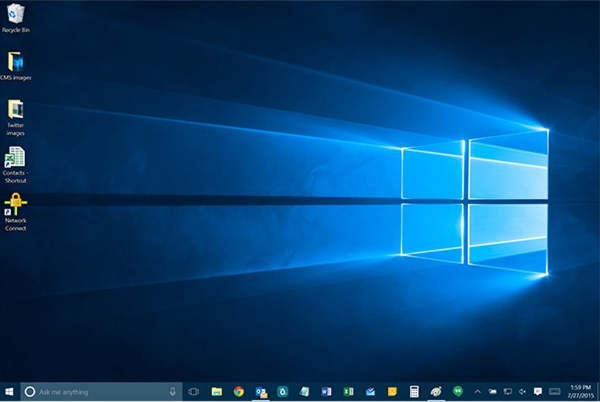Open the Recycle Bin desktop icon
This screenshot has height=402, width=600.
pos(15,18)
